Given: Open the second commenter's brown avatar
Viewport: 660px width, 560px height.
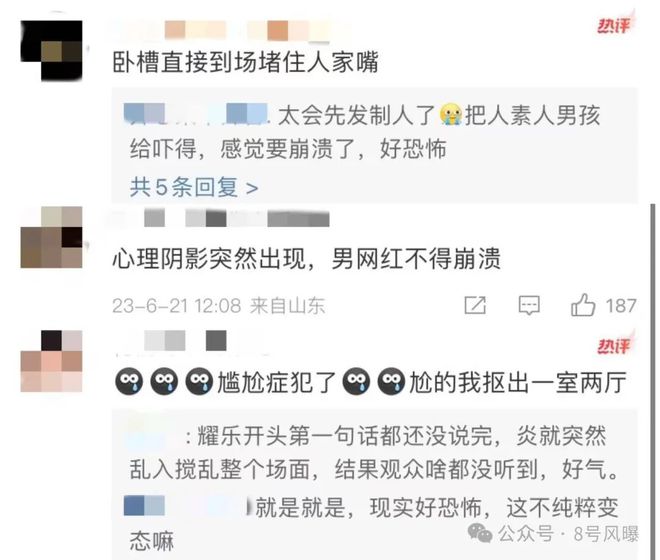Looking at the screenshot, I should coord(51,237).
